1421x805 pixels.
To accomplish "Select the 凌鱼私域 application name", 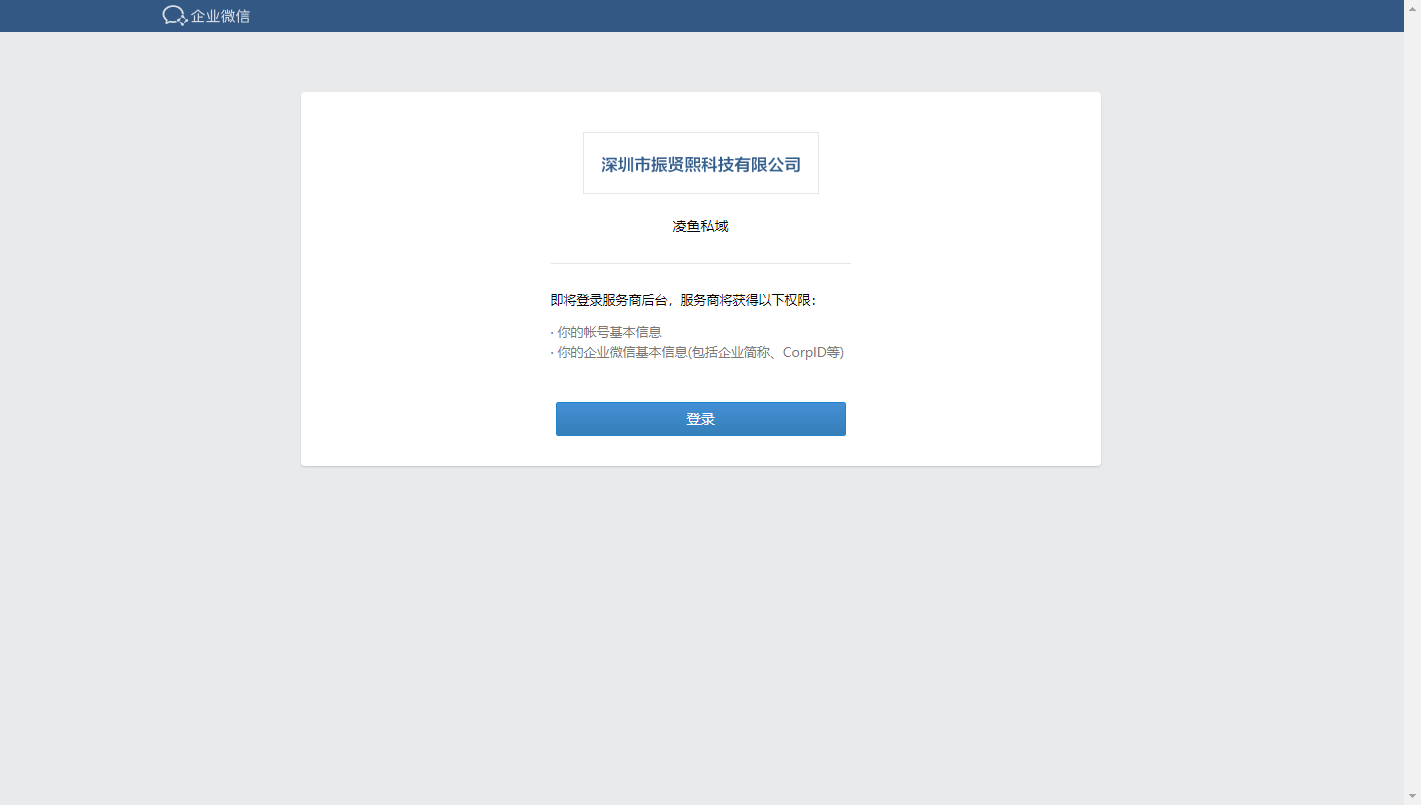I will tap(700, 227).
